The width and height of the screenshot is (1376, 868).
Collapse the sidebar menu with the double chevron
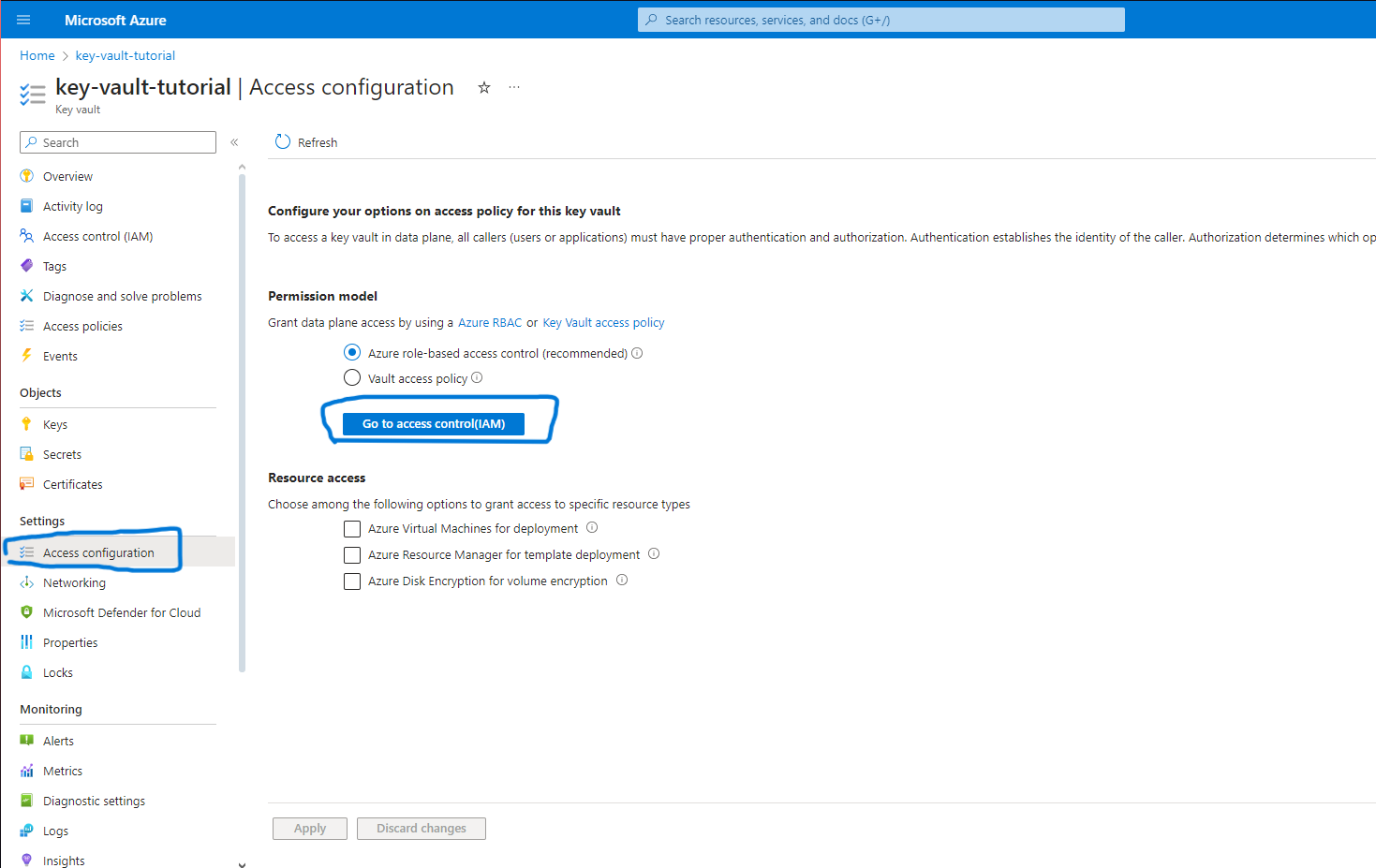click(234, 142)
